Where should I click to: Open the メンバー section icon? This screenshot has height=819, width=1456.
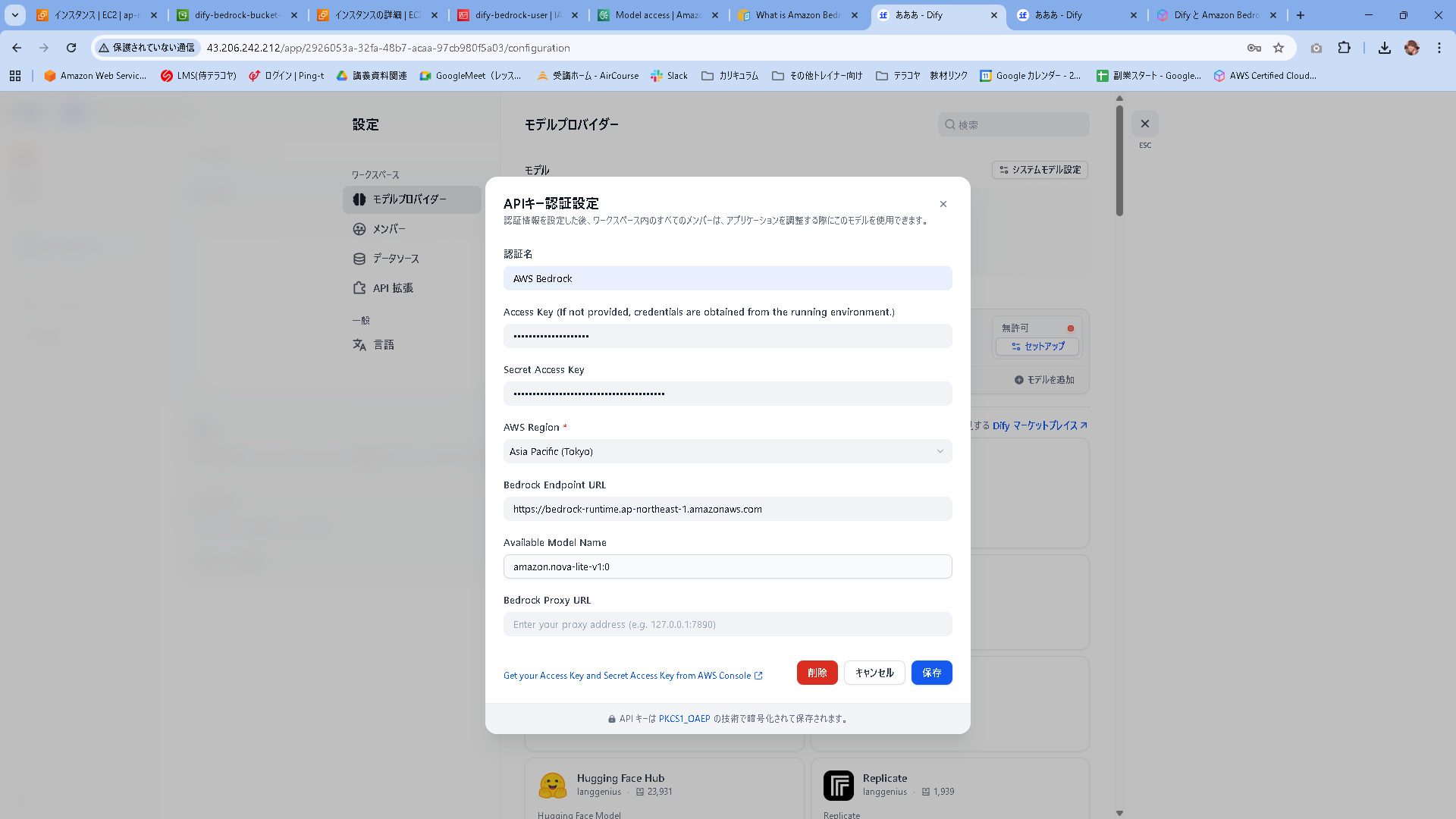click(x=359, y=228)
